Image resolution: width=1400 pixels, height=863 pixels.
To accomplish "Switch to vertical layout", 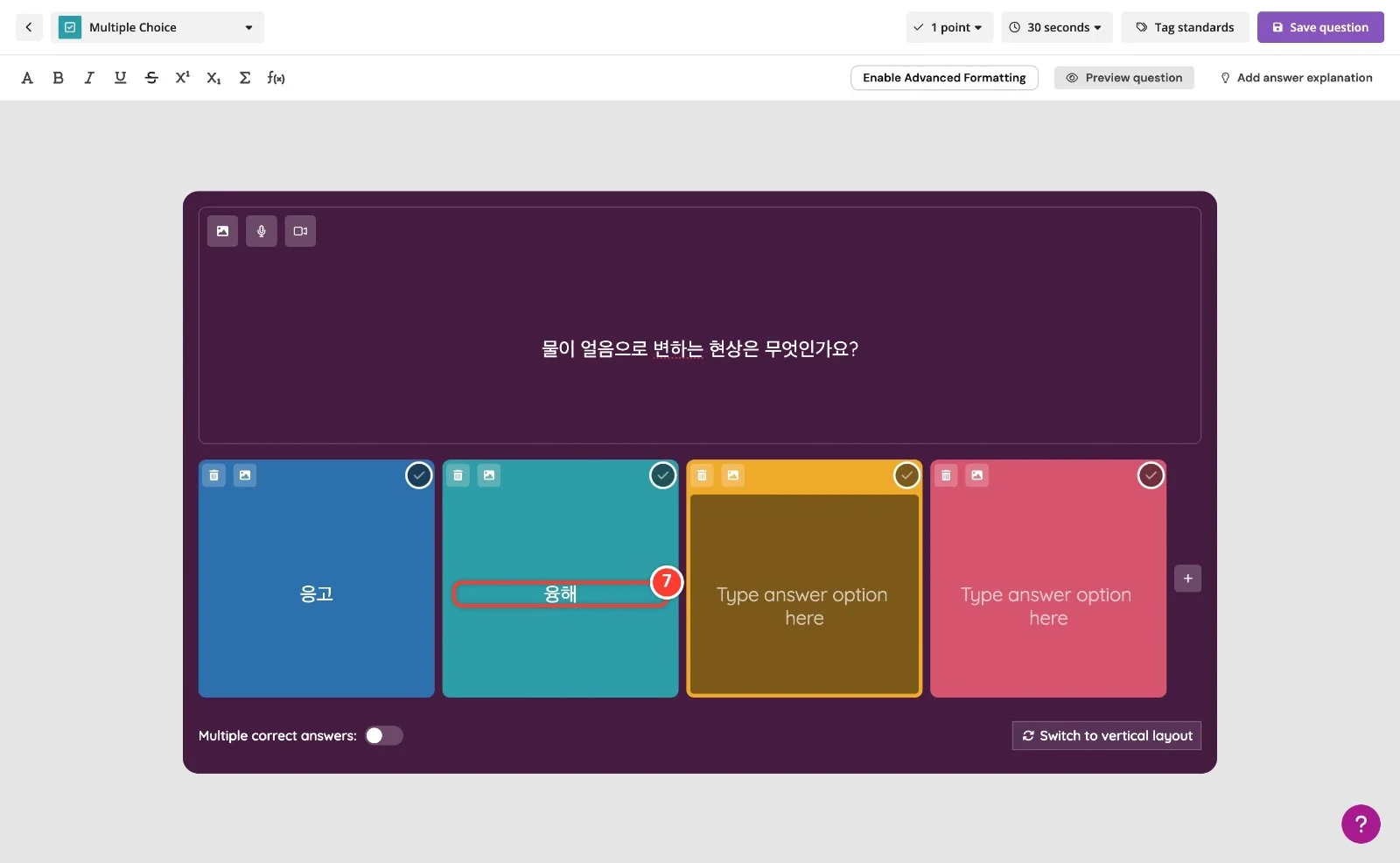I will 1107,735.
